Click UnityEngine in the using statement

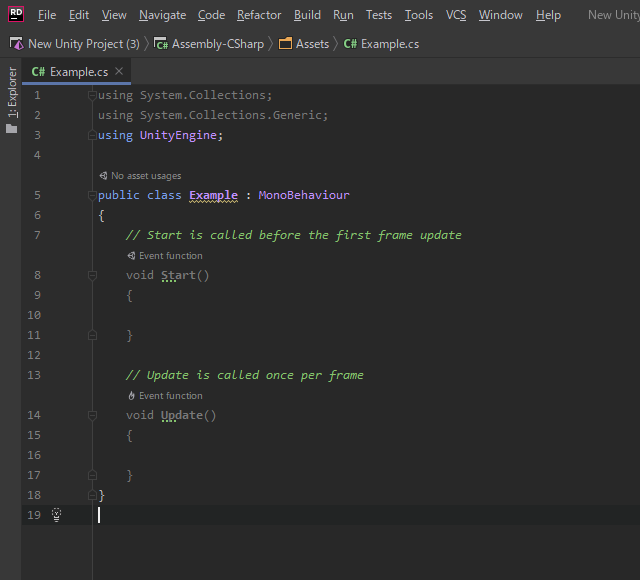pyautogui.click(x=178, y=135)
